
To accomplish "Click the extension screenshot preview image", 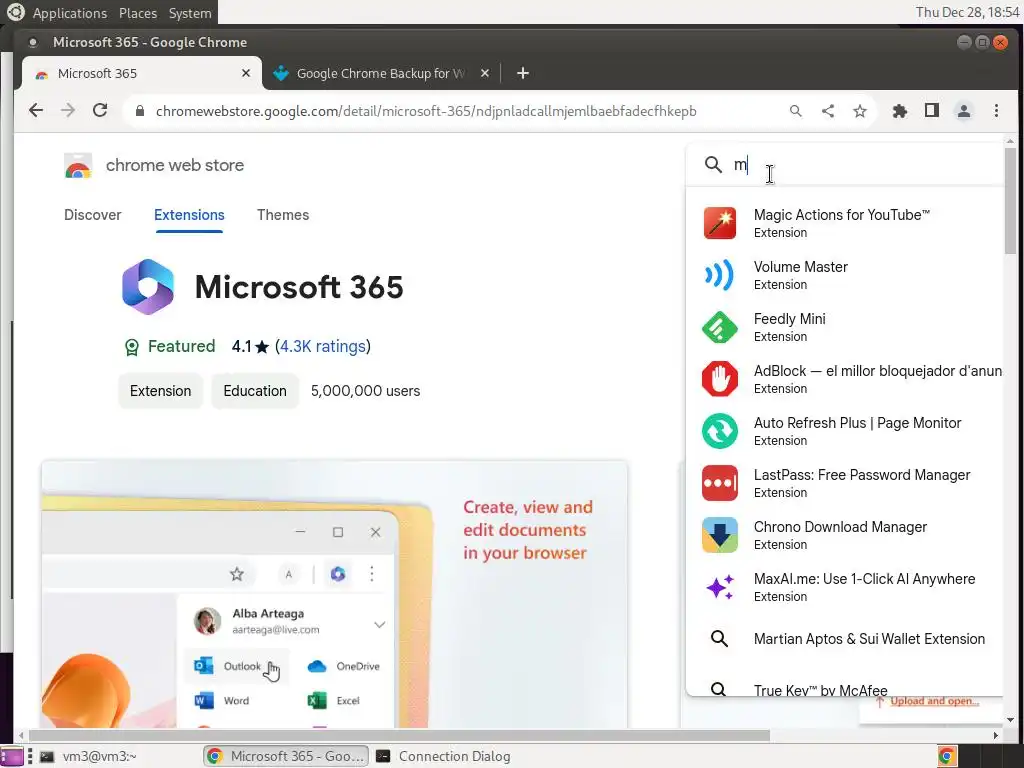I will [x=334, y=594].
